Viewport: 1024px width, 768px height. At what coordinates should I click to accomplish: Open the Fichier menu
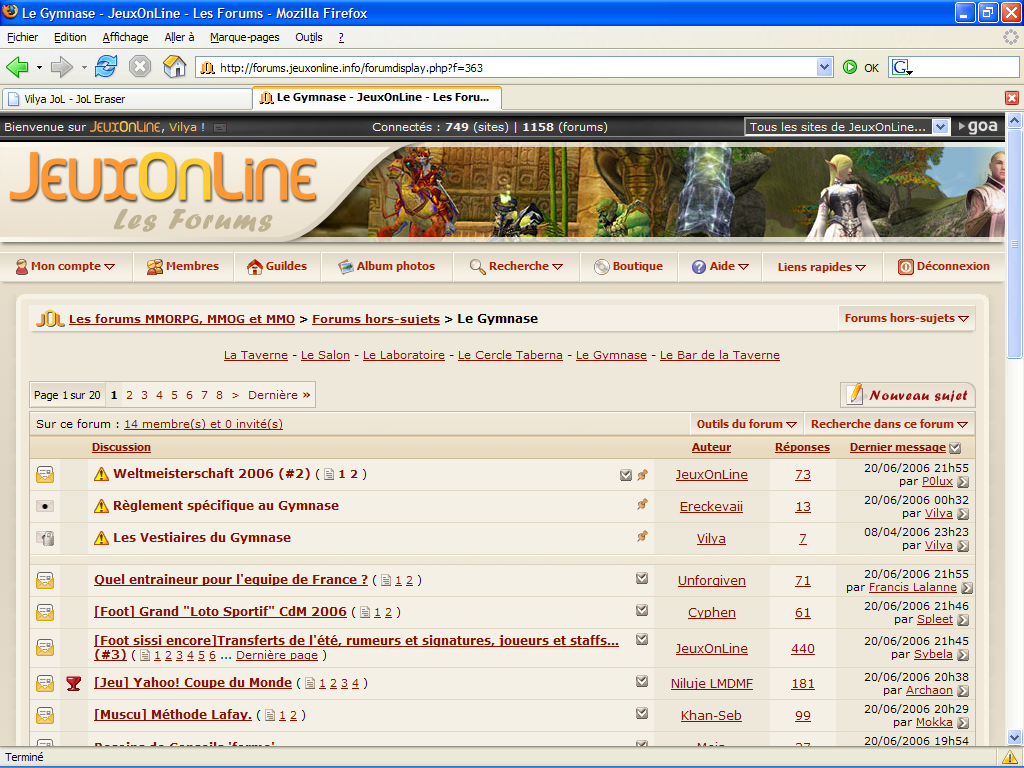point(23,37)
